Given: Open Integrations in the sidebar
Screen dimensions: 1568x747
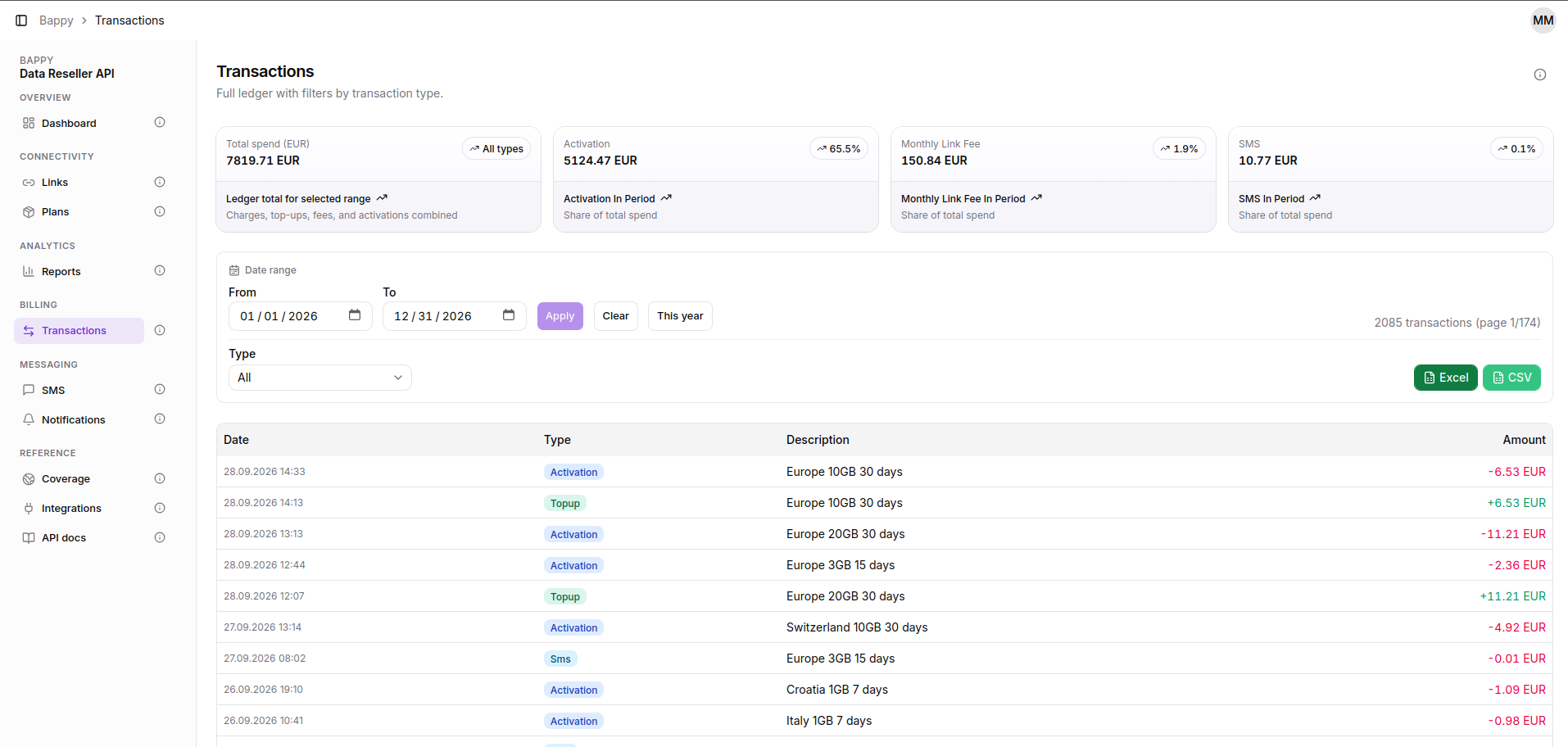Looking at the screenshot, I should tap(79, 509).
